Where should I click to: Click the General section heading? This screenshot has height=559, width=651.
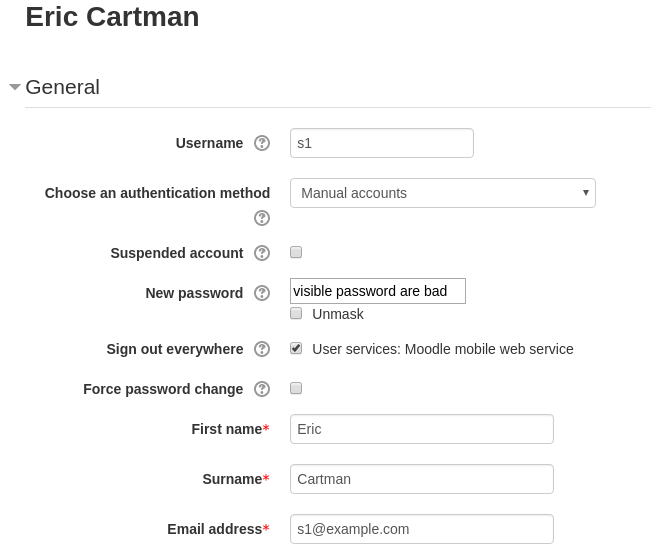[x=63, y=87]
